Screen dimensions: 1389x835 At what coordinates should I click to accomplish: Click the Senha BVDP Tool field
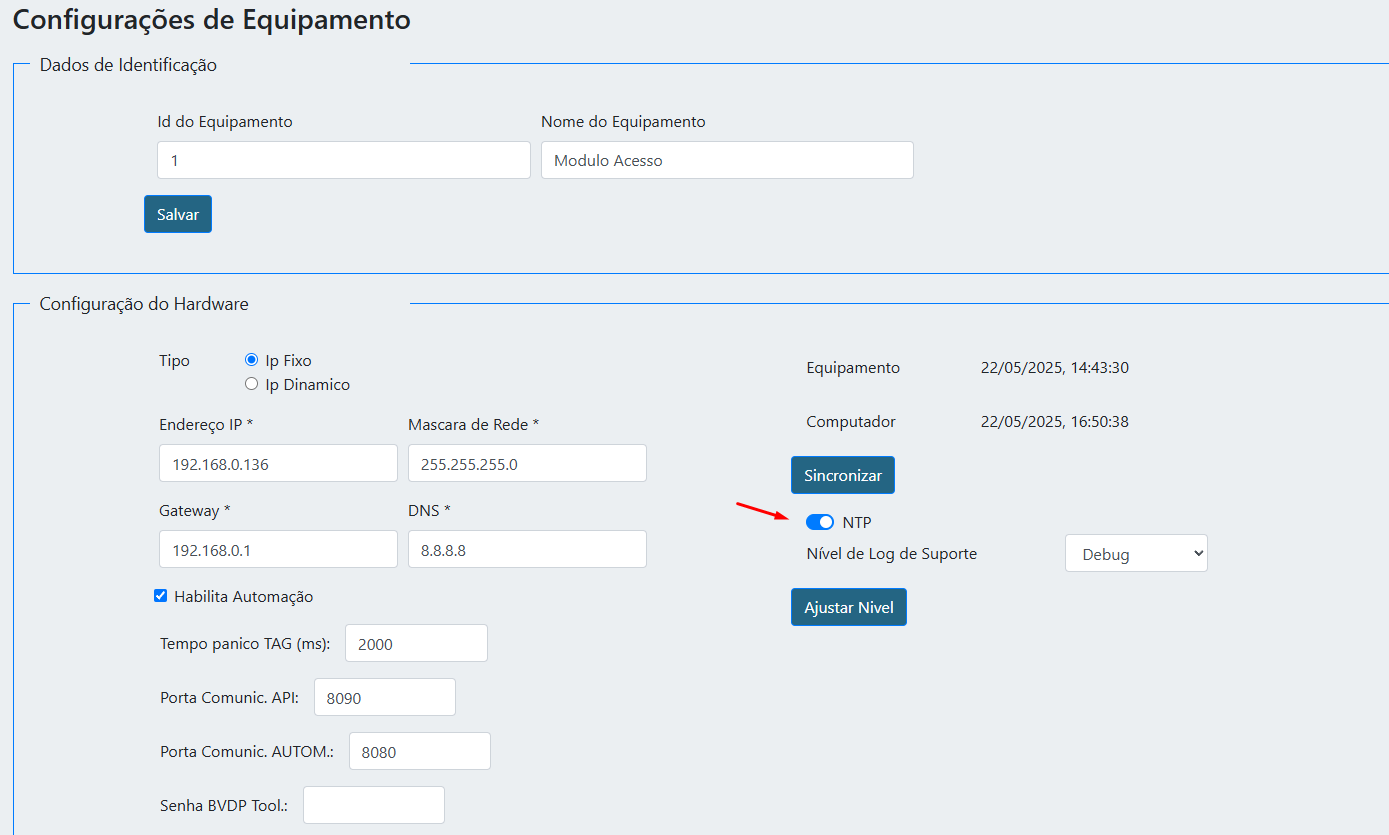[373, 805]
